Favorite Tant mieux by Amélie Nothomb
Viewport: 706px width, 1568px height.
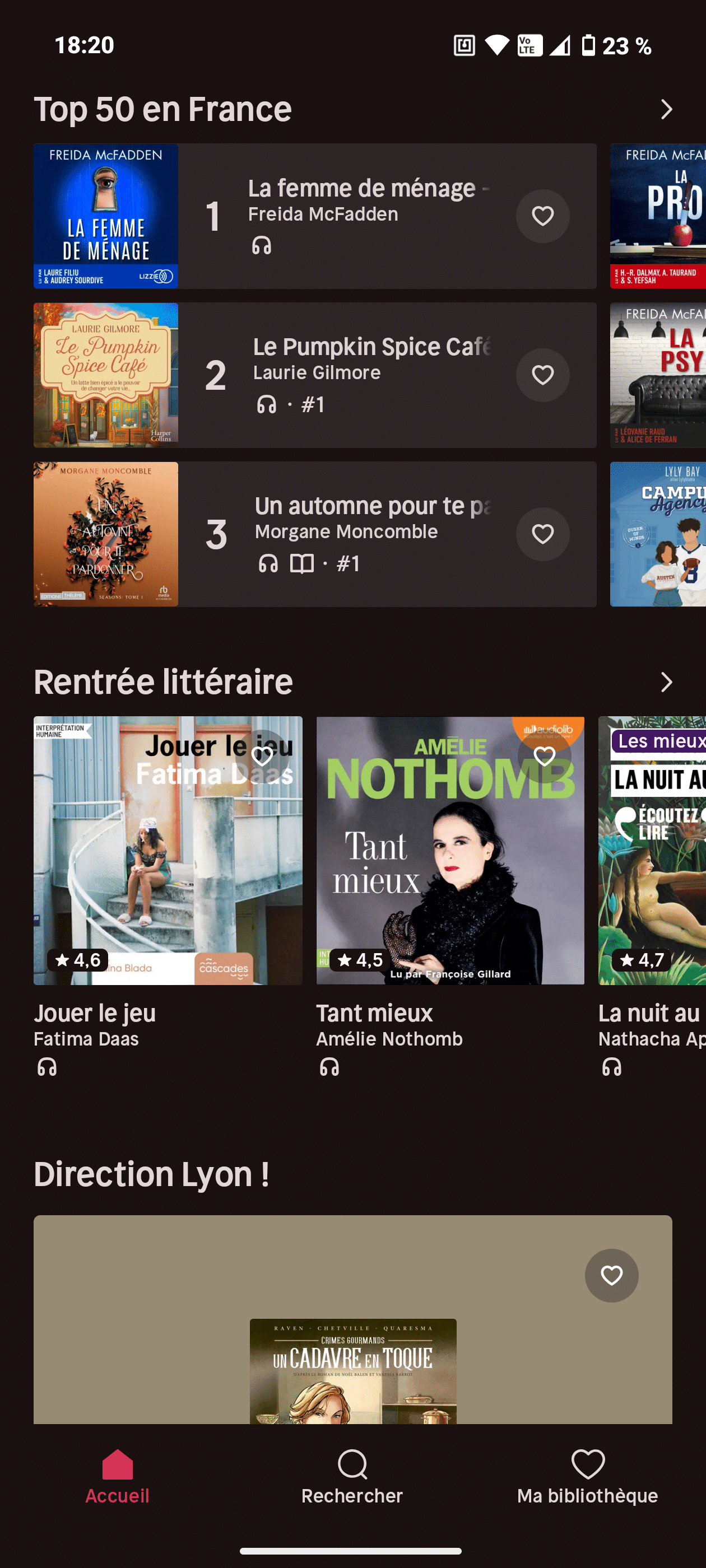pyautogui.click(x=544, y=756)
